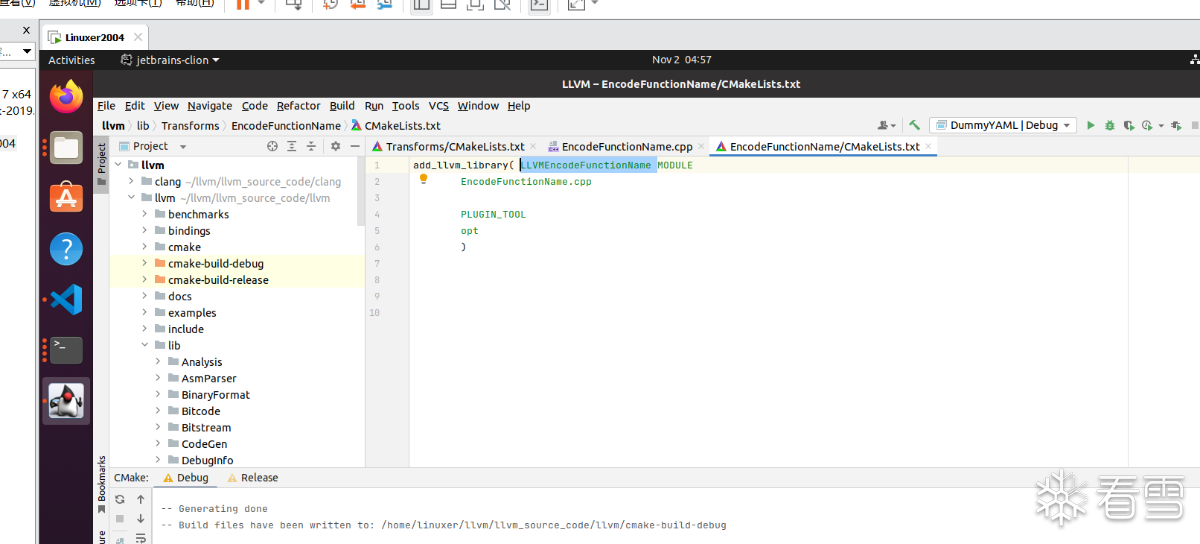The width and height of the screenshot is (1200, 544).
Task: Open Help from the Ubuntu dock
Action: pos(66,248)
